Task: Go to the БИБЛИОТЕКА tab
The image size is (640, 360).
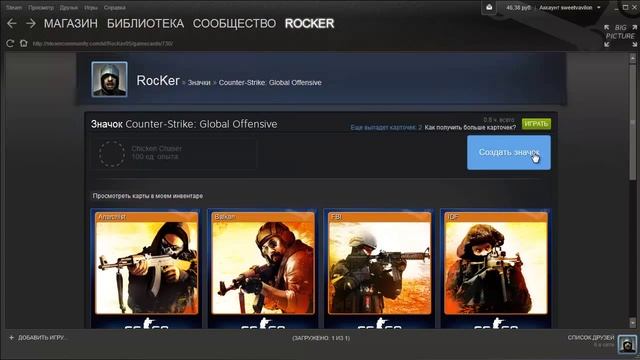Action: coord(145,24)
